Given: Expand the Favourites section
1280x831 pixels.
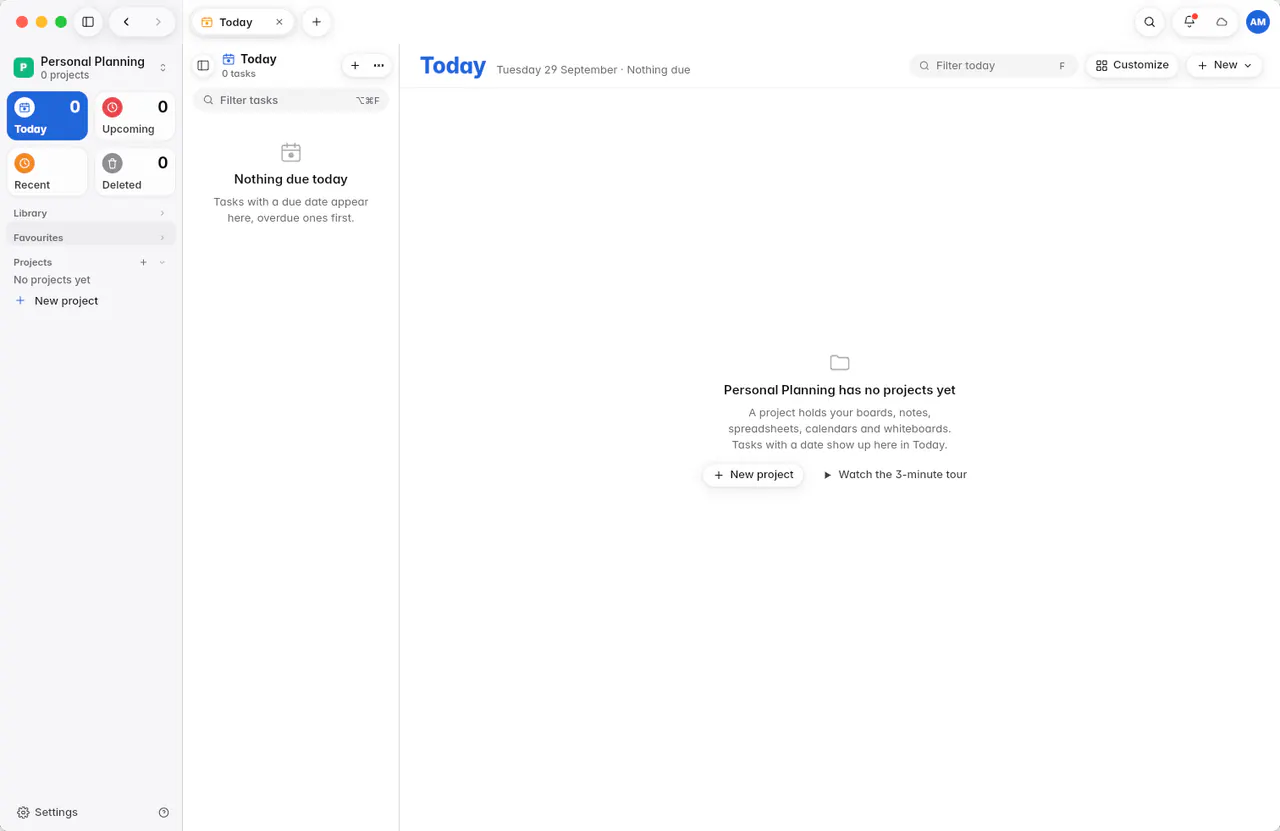Looking at the screenshot, I should [x=91, y=238].
